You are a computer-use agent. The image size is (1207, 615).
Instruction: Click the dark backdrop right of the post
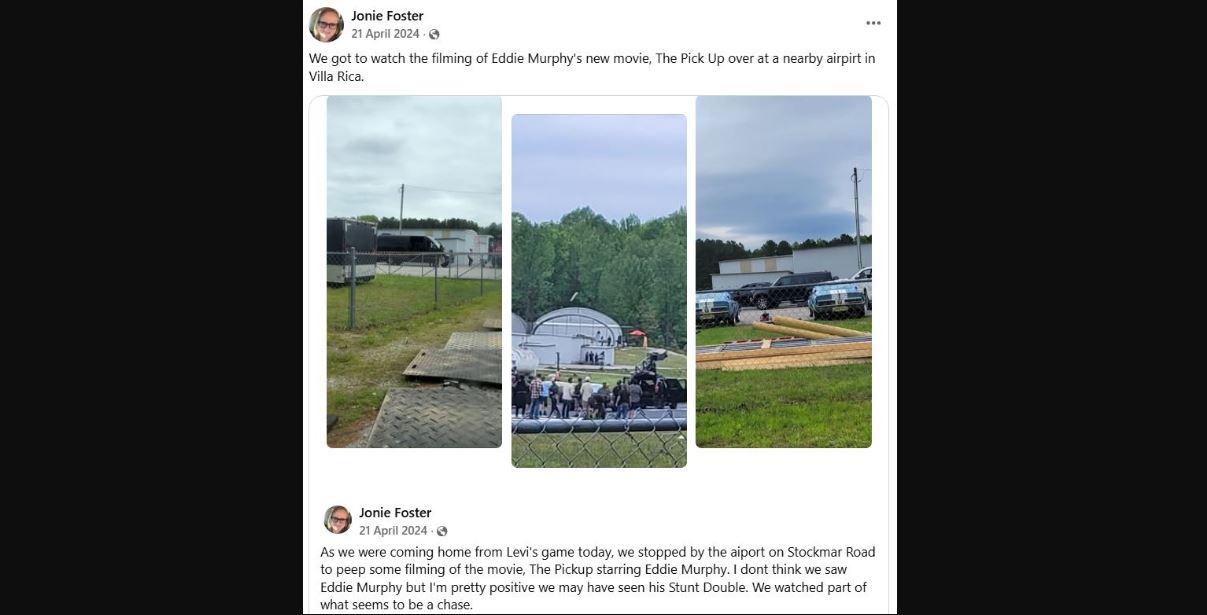click(1052, 307)
